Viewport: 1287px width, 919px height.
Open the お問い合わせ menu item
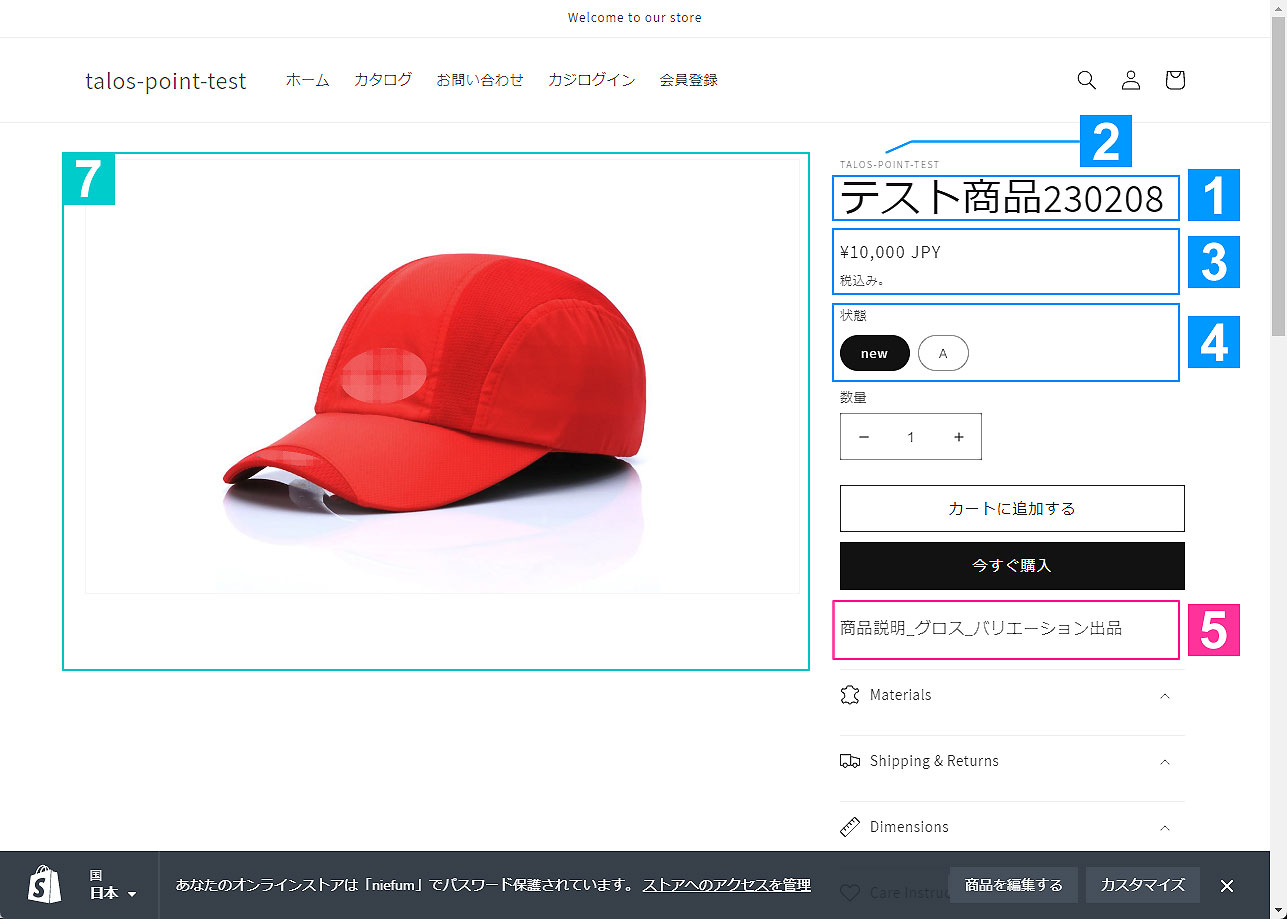480,80
